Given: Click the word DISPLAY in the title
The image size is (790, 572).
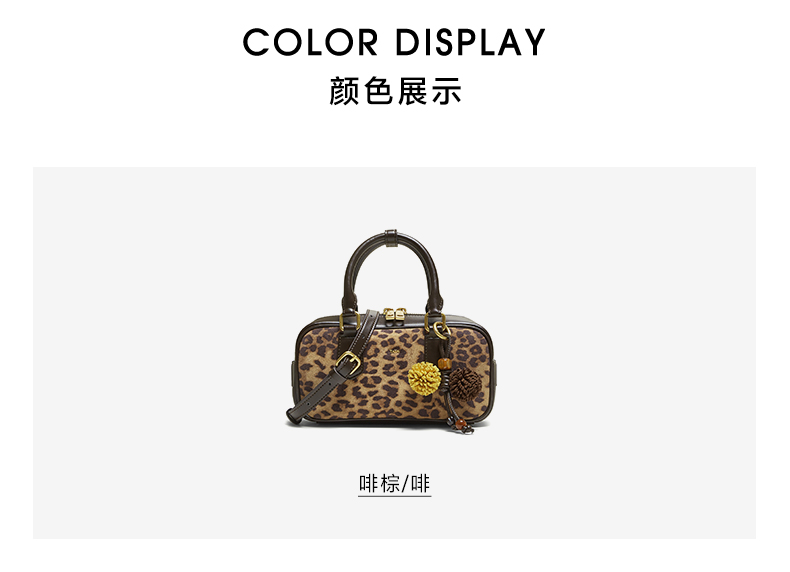Looking at the screenshot, I should [470, 42].
